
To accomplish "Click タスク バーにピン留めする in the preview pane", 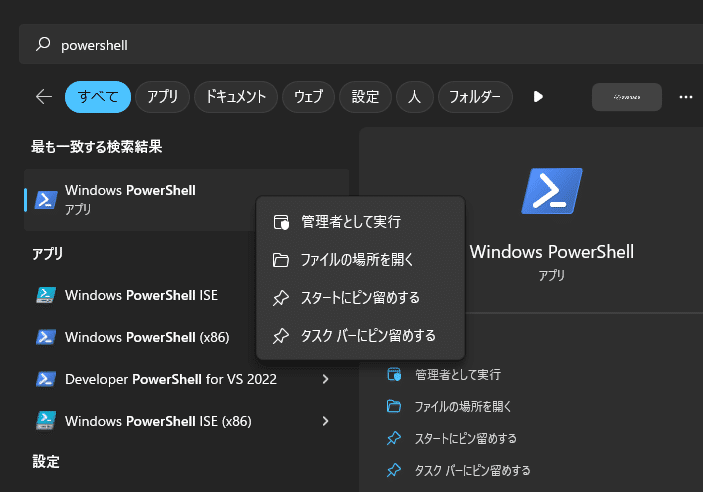I will point(472,470).
